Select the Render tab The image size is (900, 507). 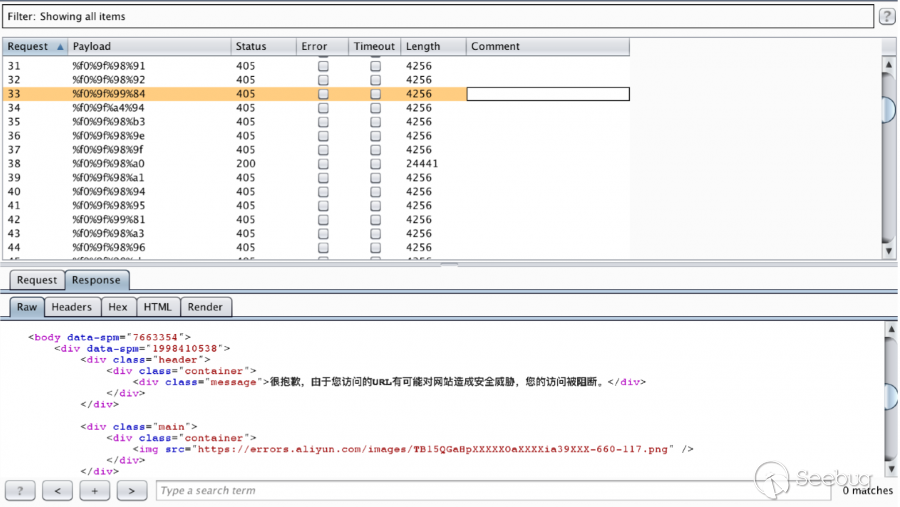tap(205, 307)
